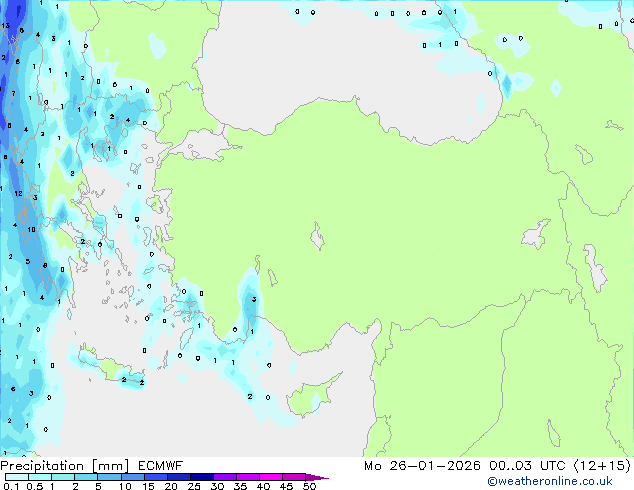Click the 0.1–0.5 mm palest legend swatch
The image size is (634, 490).
pyautogui.click(x=17, y=477)
